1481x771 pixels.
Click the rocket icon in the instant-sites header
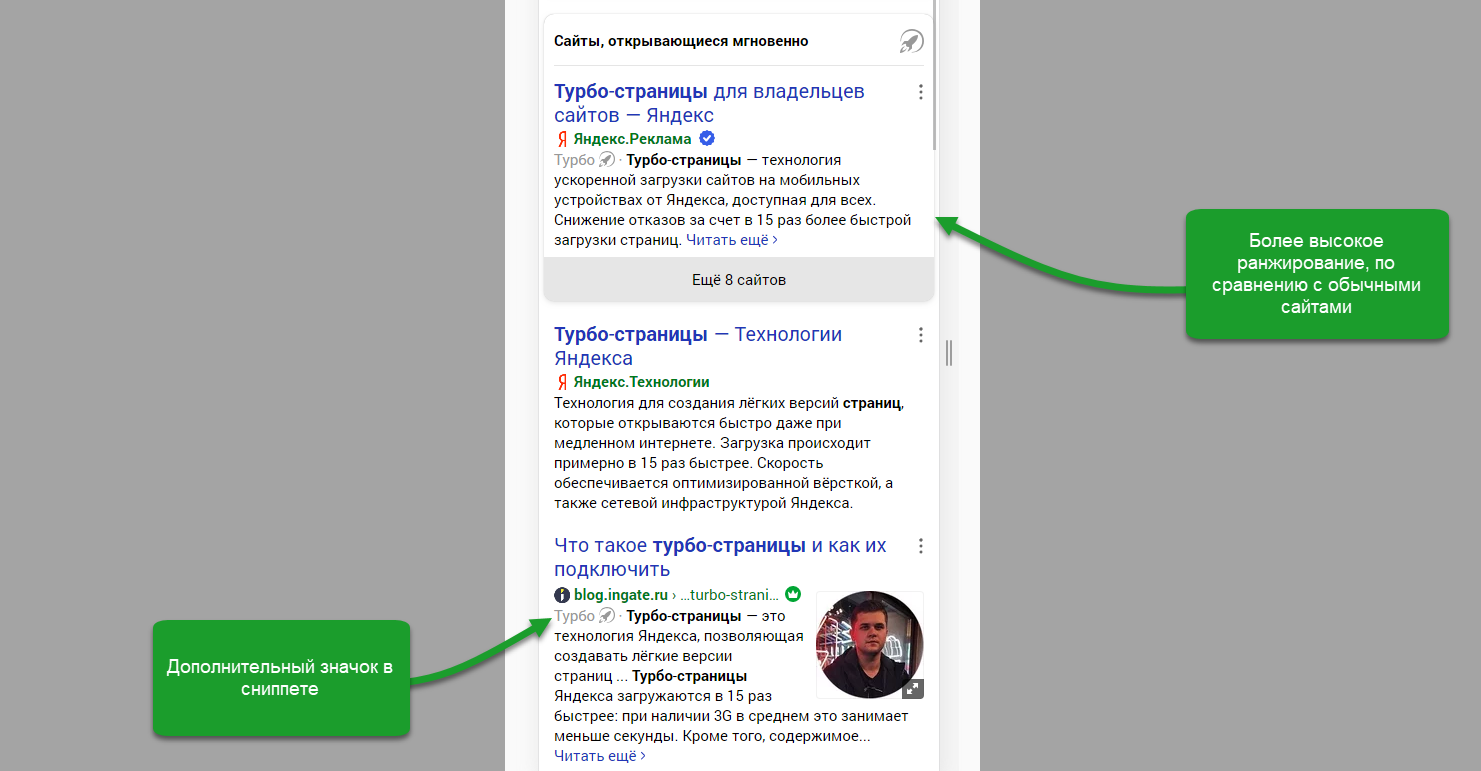[x=911, y=42]
